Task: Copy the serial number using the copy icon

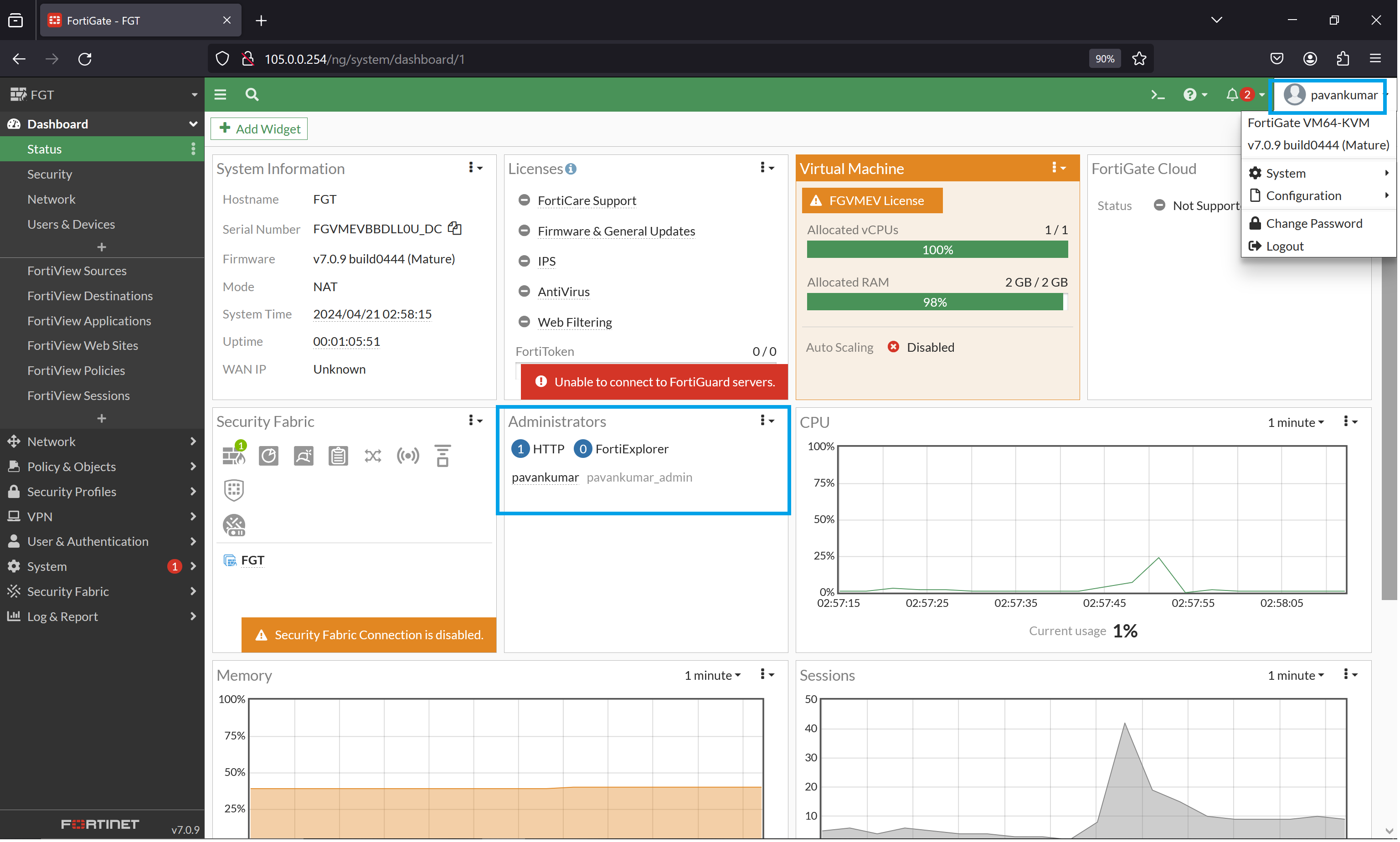Action: [x=454, y=228]
